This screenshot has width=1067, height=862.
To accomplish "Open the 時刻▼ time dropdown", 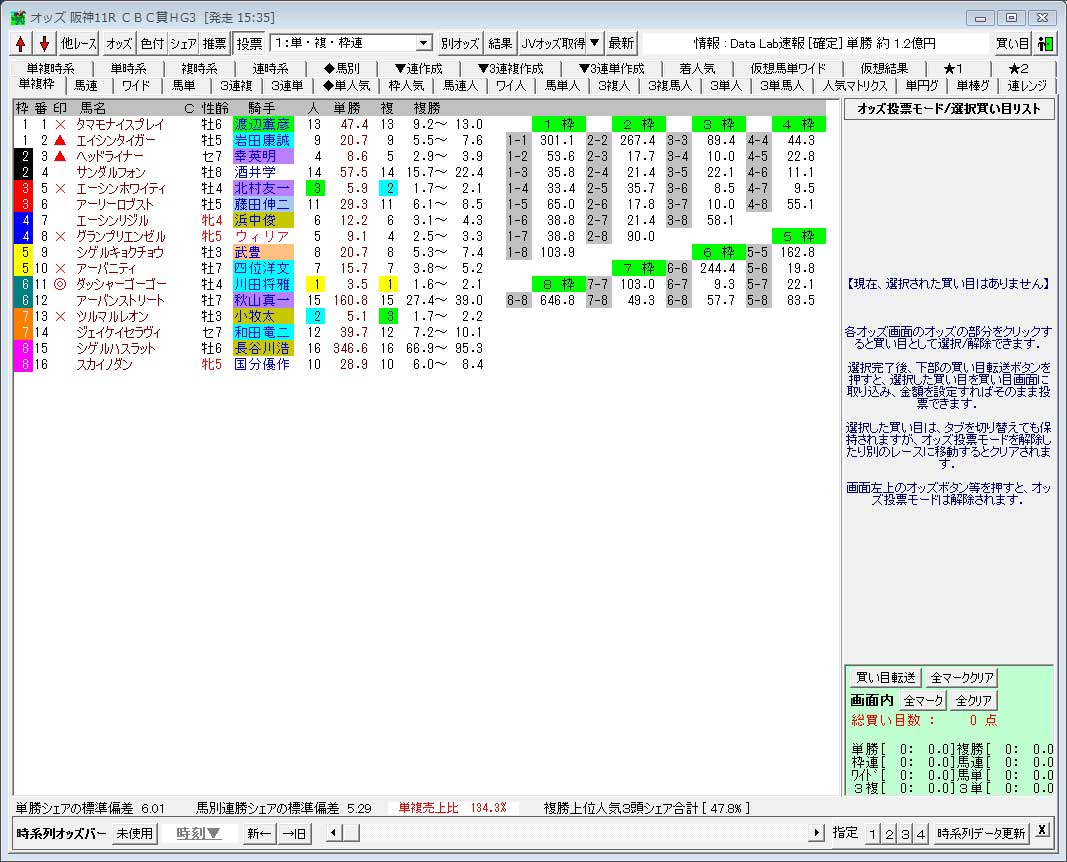I will 200,833.
